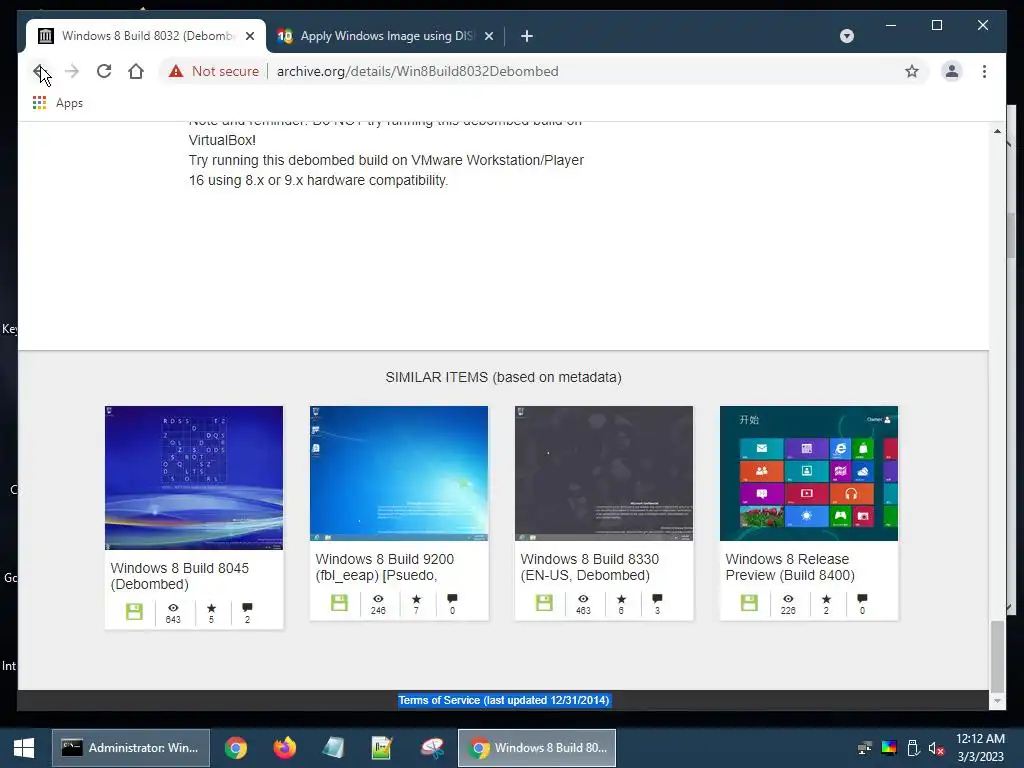This screenshot has width=1024, height=768.
Task: Reload the archive.org page
Action: [x=104, y=71]
